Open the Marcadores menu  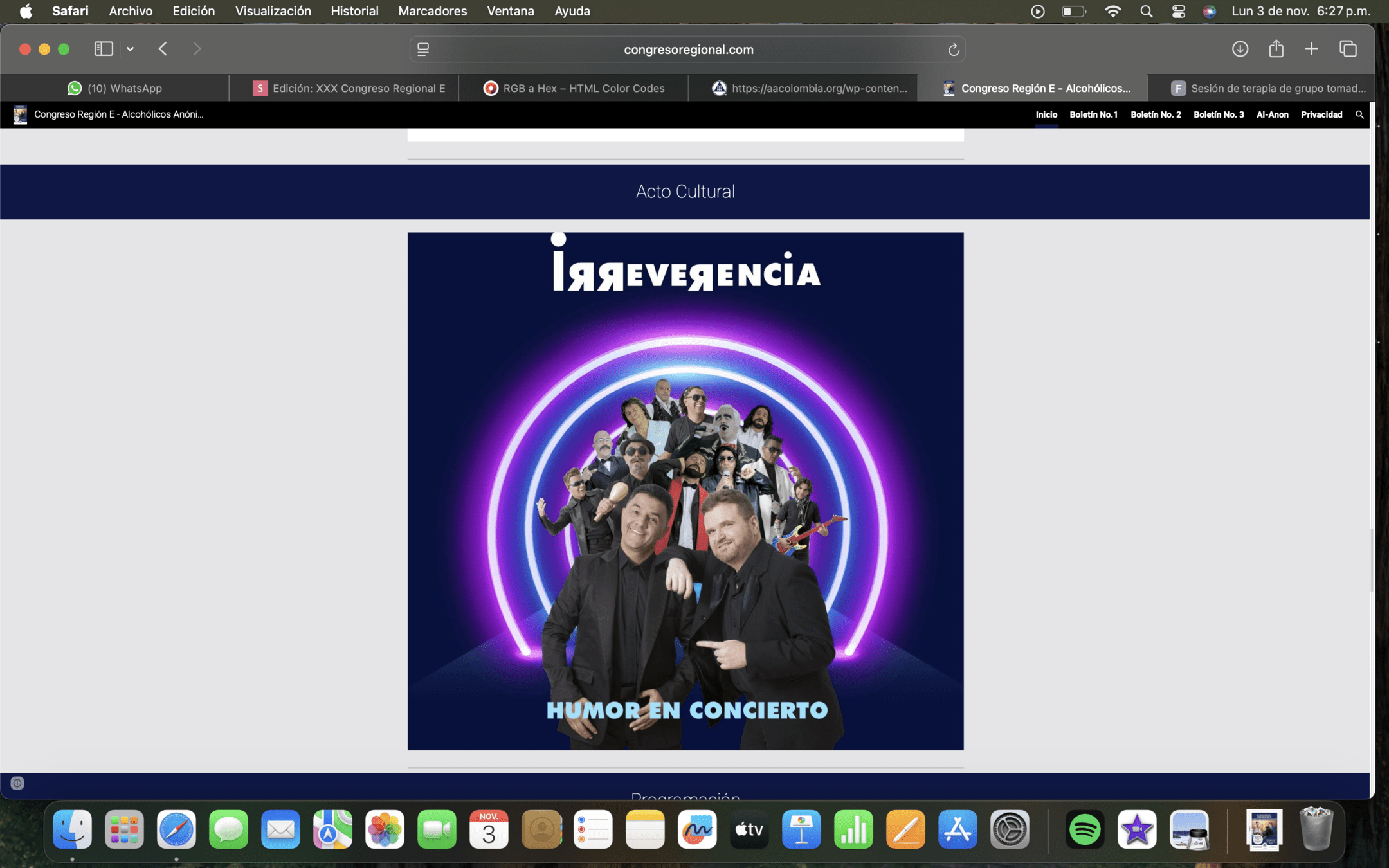pyautogui.click(x=432, y=11)
